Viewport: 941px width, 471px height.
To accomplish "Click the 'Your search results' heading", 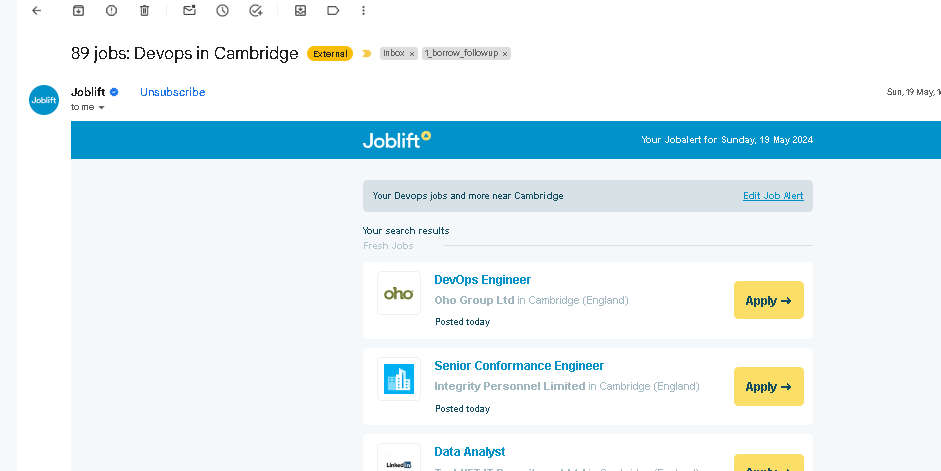I will click(406, 230).
